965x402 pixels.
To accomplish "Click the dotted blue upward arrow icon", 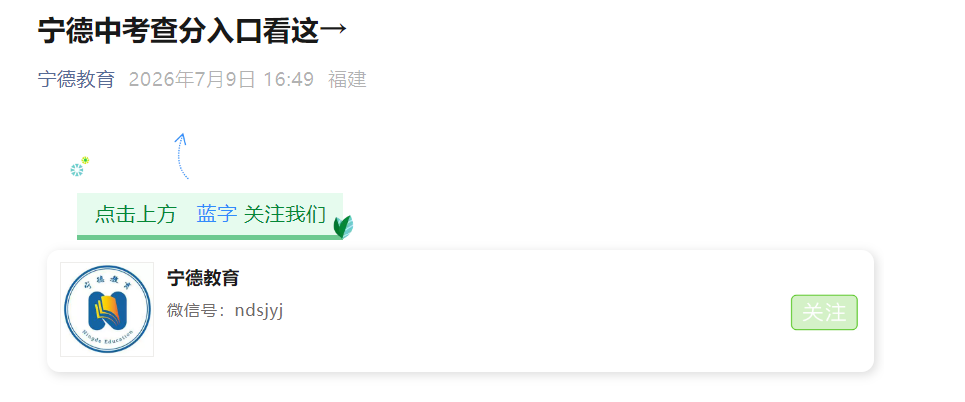I will tap(181, 156).
